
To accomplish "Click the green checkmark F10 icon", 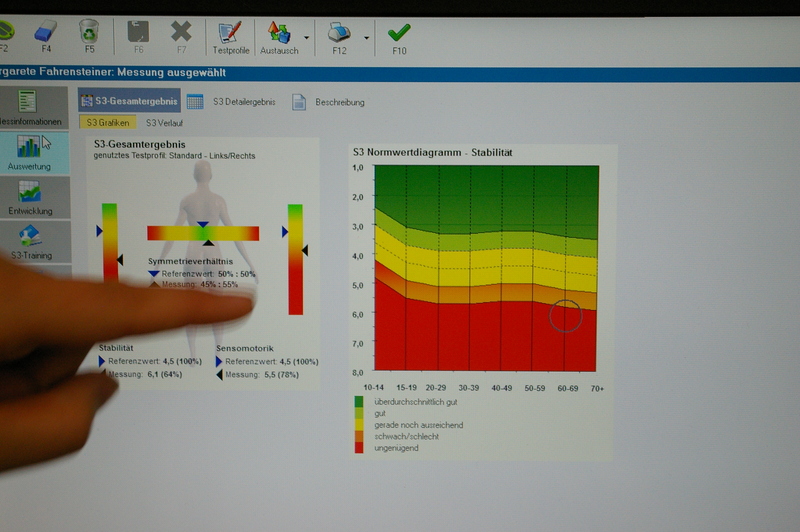I will point(399,33).
